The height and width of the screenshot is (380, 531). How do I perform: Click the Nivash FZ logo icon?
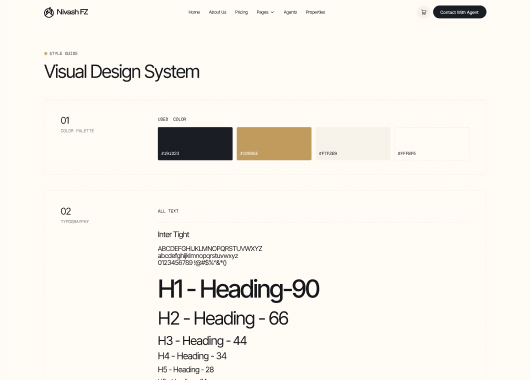[x=49, y=12]
